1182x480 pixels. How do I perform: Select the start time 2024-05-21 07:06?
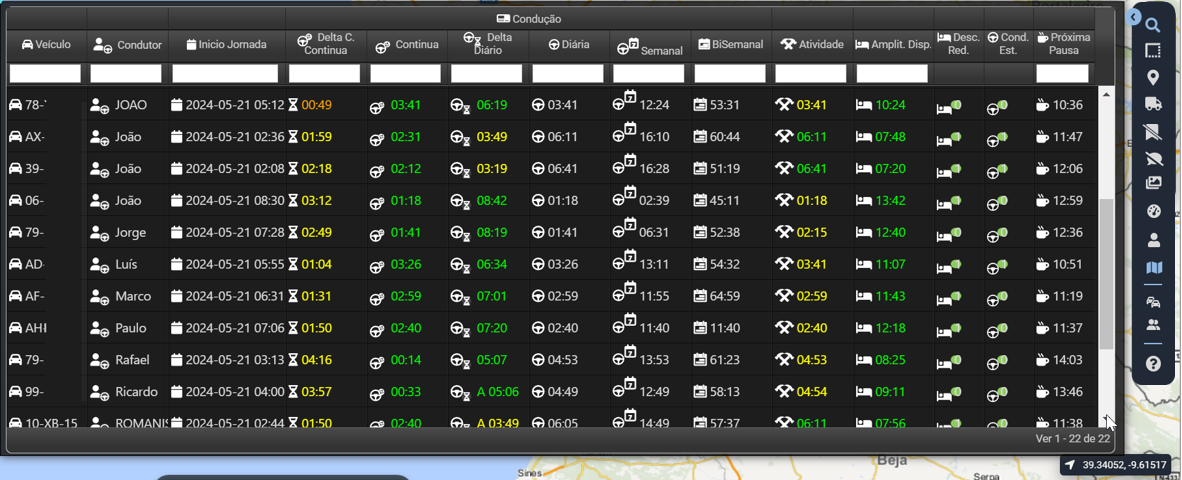(x=235, y=329)
